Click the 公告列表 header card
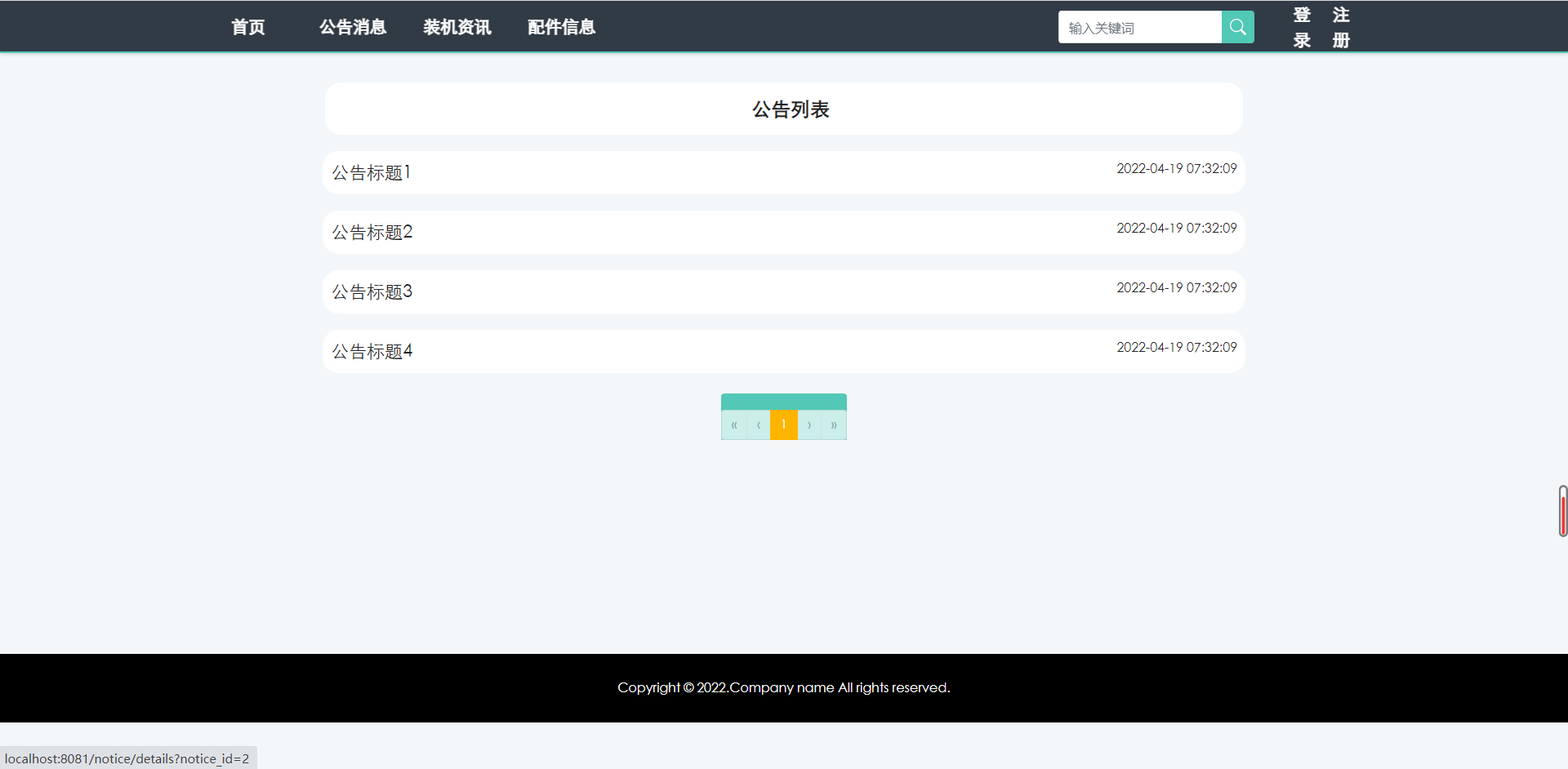This screenshot has width=1568, height=769. click(783, 108)
